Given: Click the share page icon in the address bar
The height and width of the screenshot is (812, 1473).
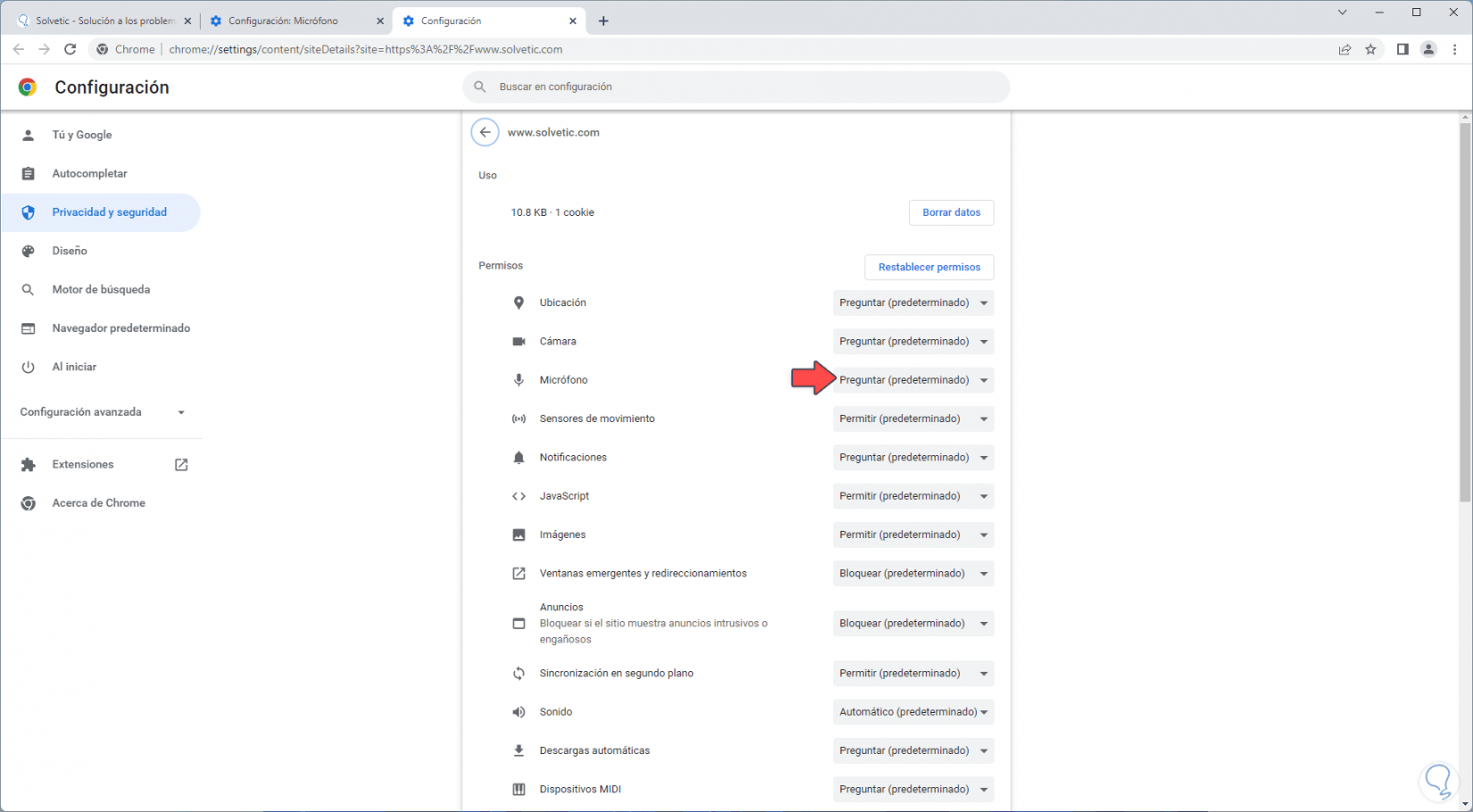Looking at the screenshot, I should (1344, 50).
